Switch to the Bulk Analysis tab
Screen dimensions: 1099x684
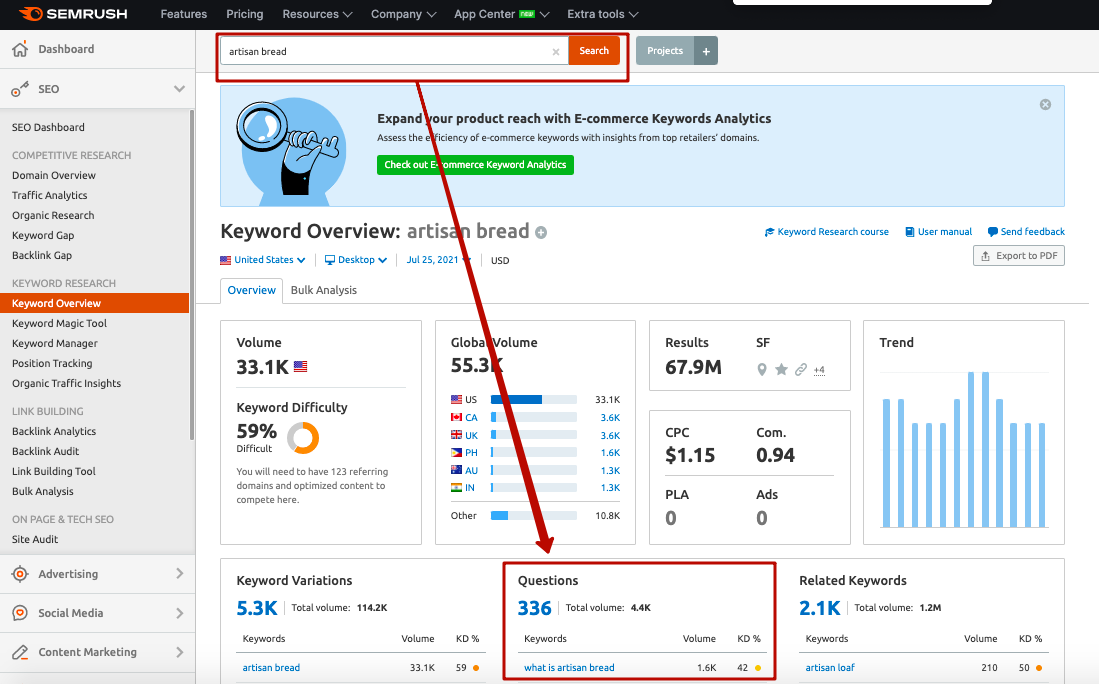323,290
